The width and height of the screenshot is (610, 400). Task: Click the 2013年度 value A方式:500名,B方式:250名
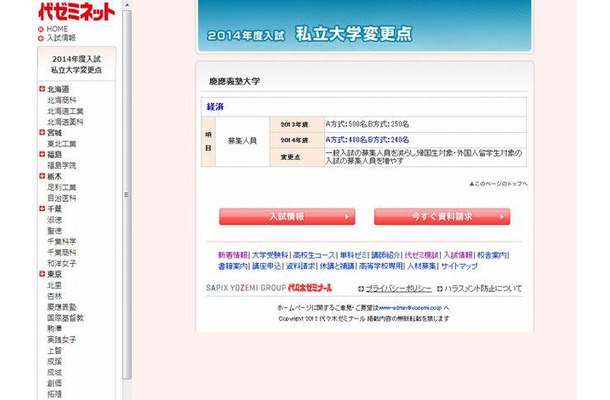click(x=367, y=124)
